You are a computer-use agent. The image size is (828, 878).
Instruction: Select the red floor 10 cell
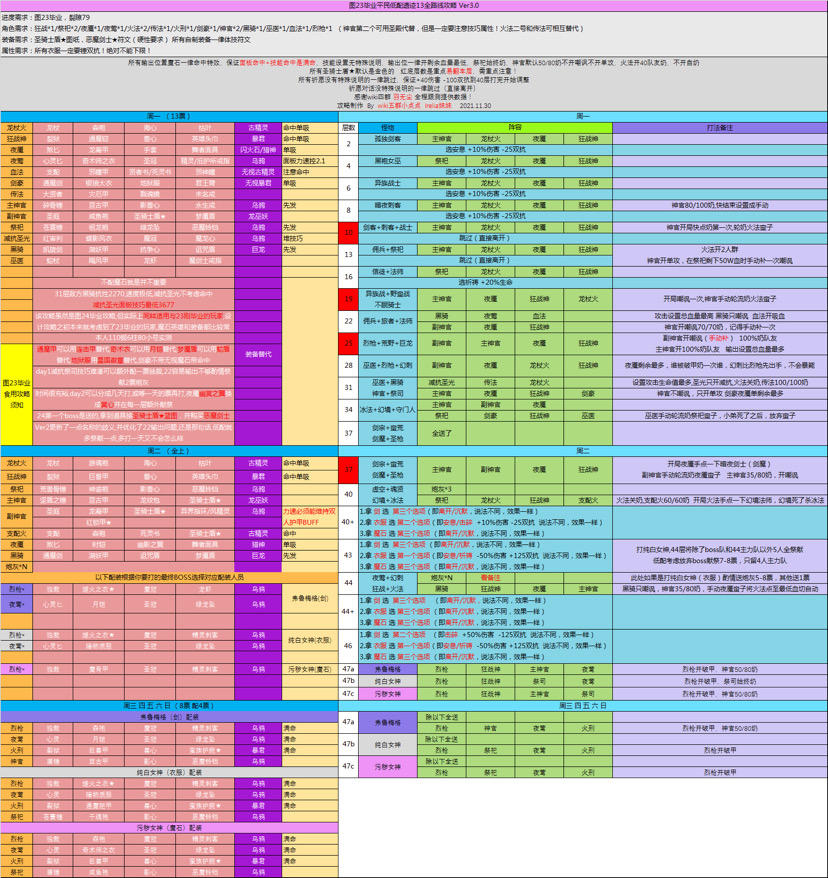pyautogui.click(x=348, y=232)
